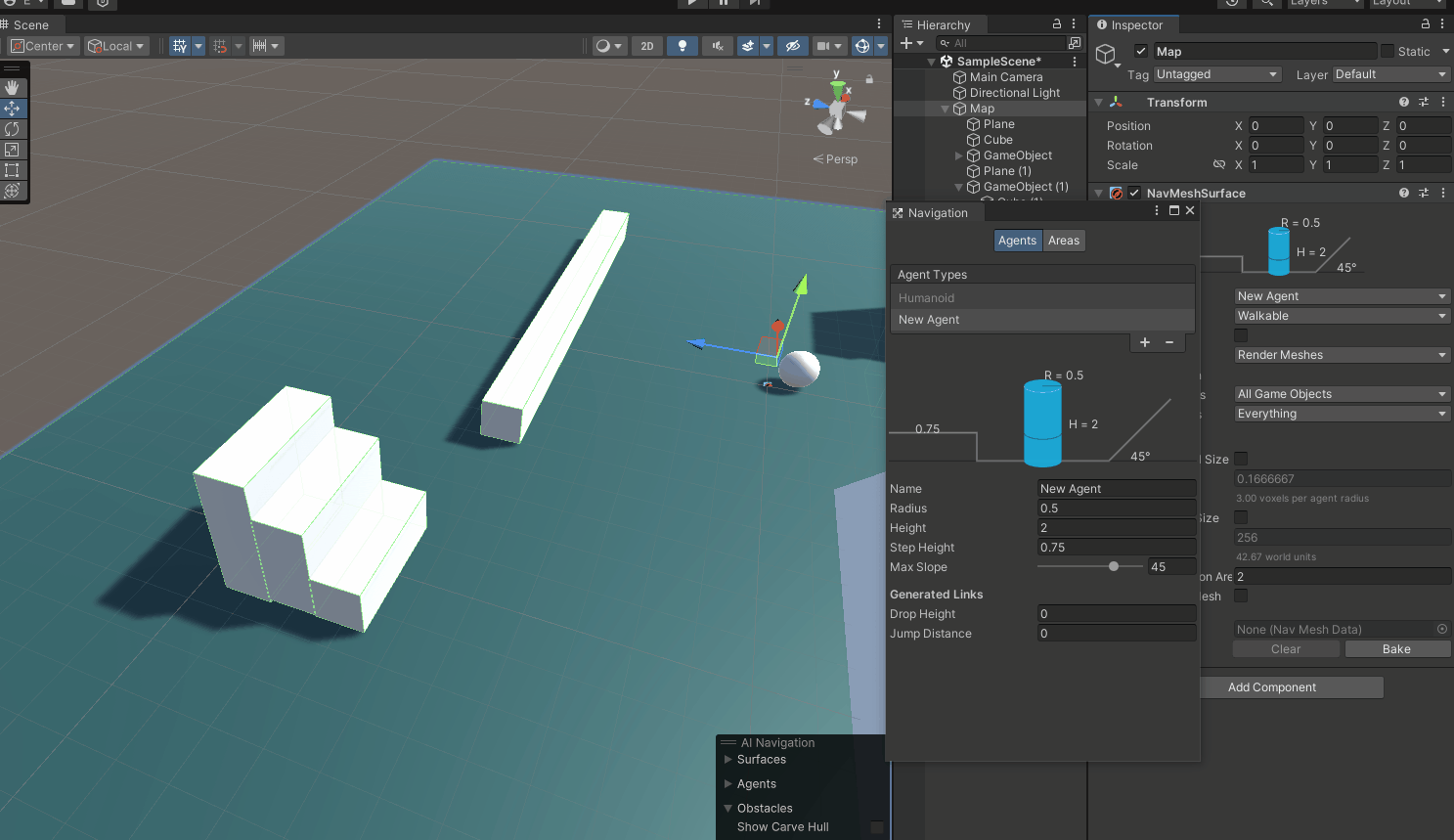Select Directional Light in Hierarchy
Image resolution: width=1454 pixels, height=840 pixels.
pos(1015,93)
